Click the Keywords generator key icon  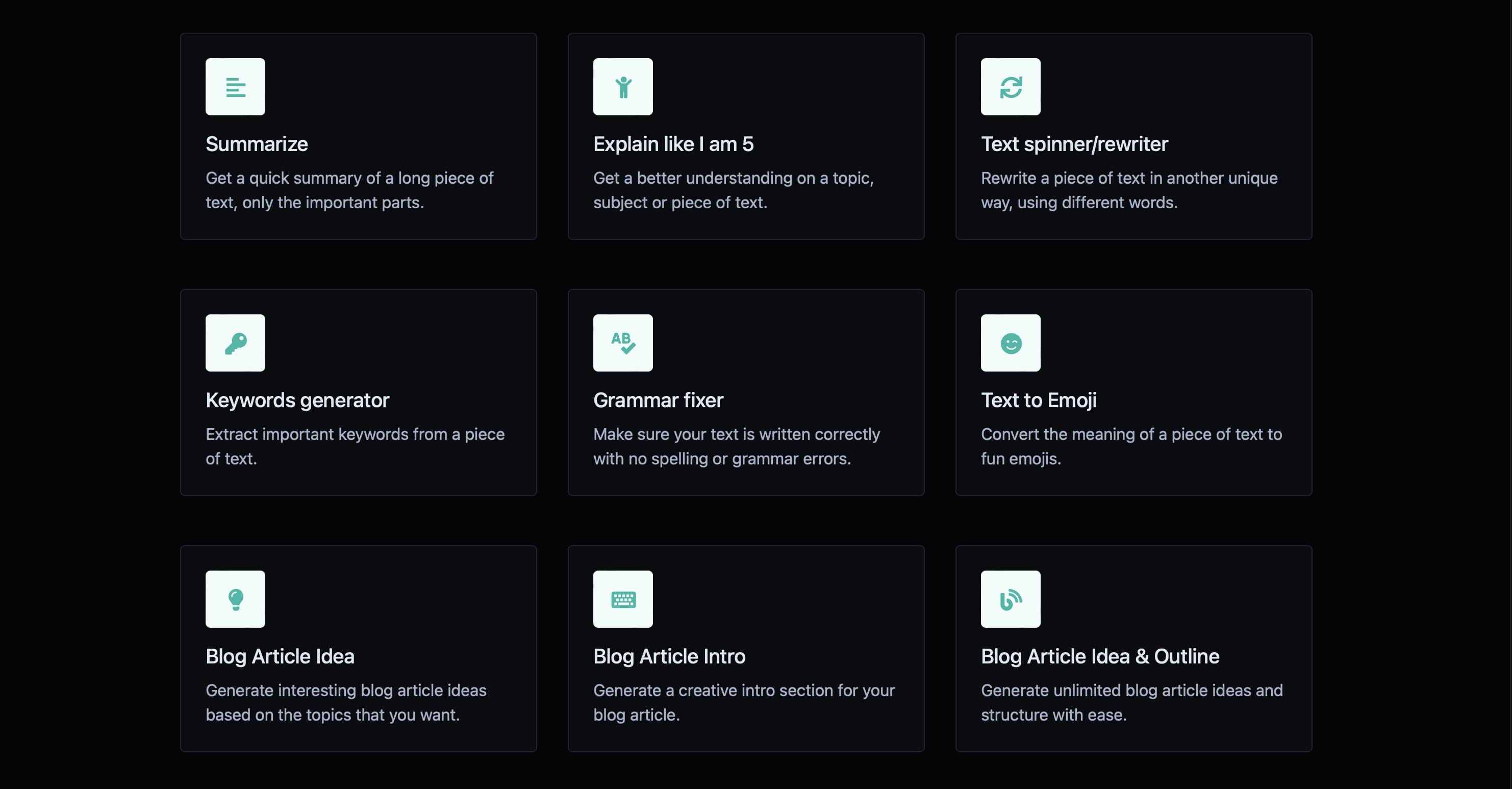point(235,343)
